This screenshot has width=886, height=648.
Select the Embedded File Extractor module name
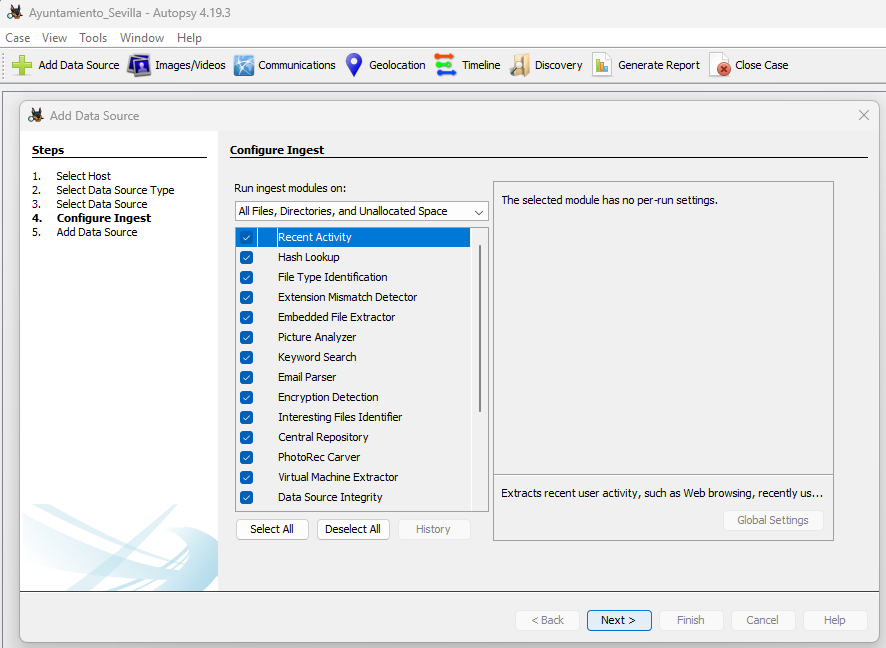[336, 318]
